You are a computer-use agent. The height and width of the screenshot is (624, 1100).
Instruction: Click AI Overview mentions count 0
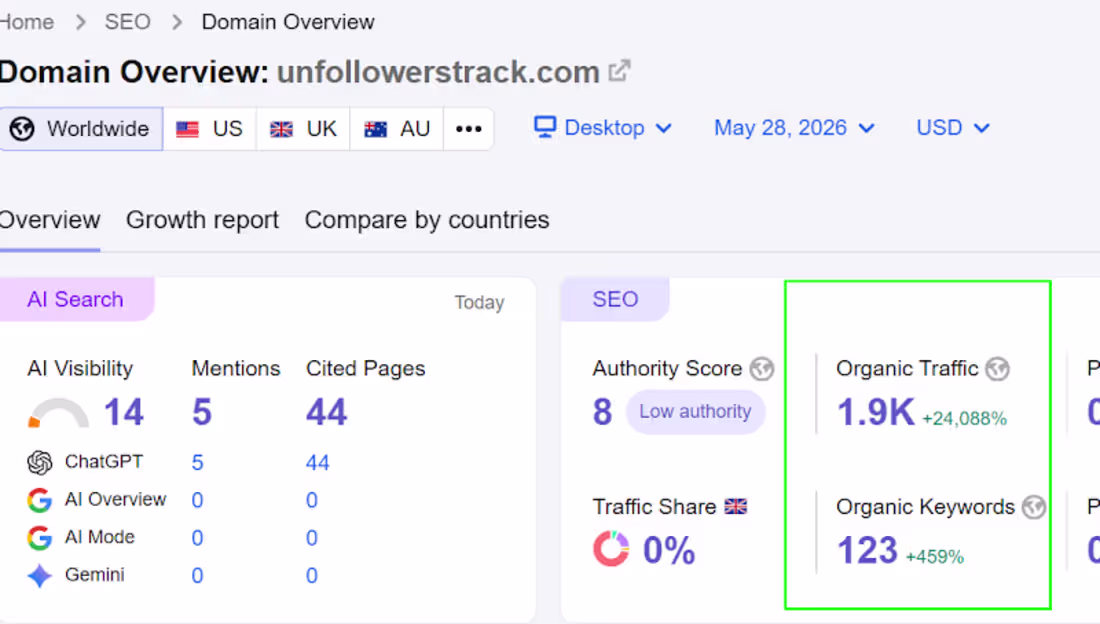(197, 500)
